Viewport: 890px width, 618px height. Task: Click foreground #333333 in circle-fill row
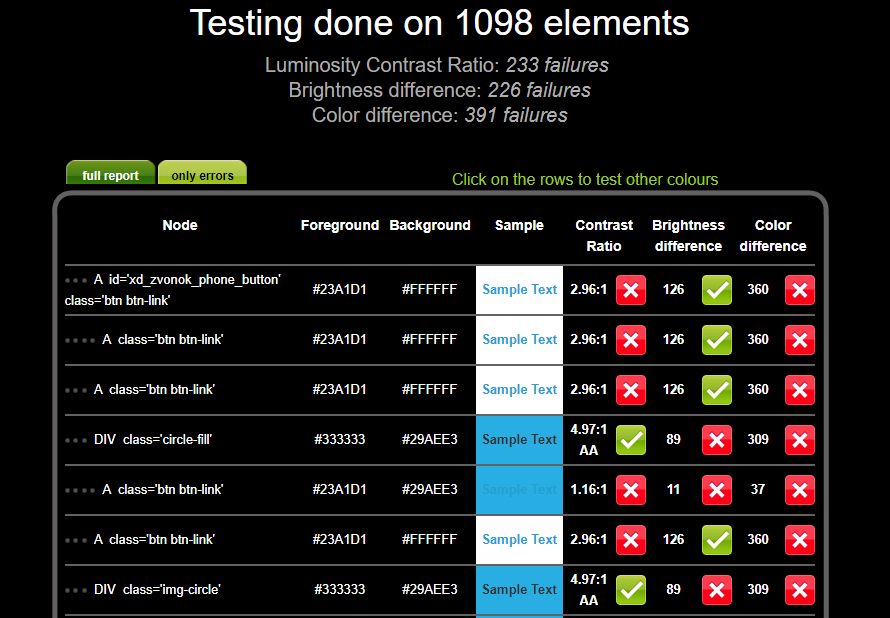coord(339,439)
